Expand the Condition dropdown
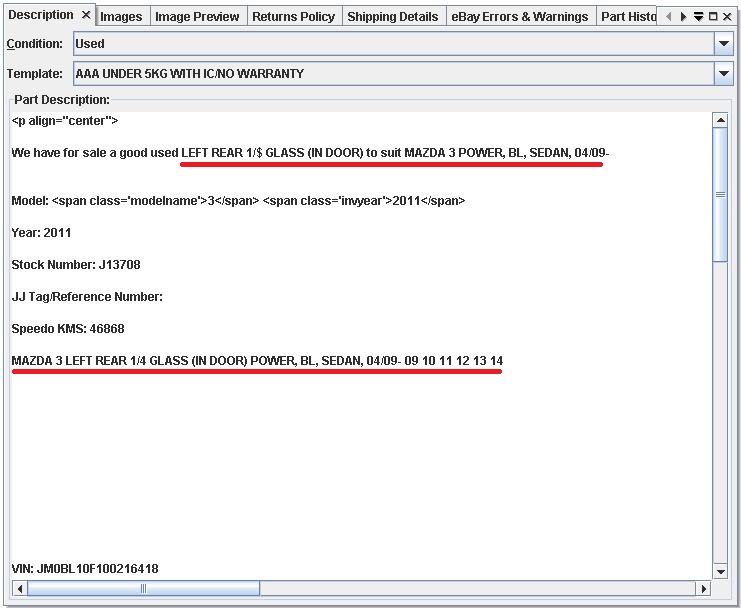This screenshot has height=608, width=741. (x=724, y=44)
